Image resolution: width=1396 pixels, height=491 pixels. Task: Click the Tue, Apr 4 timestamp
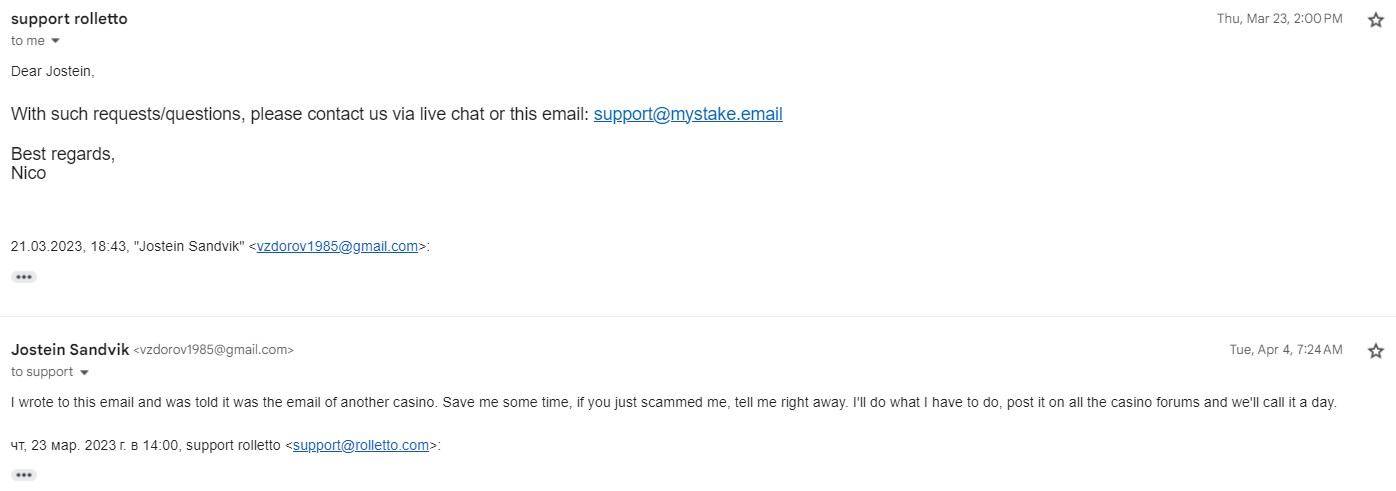pos(1285,350)
